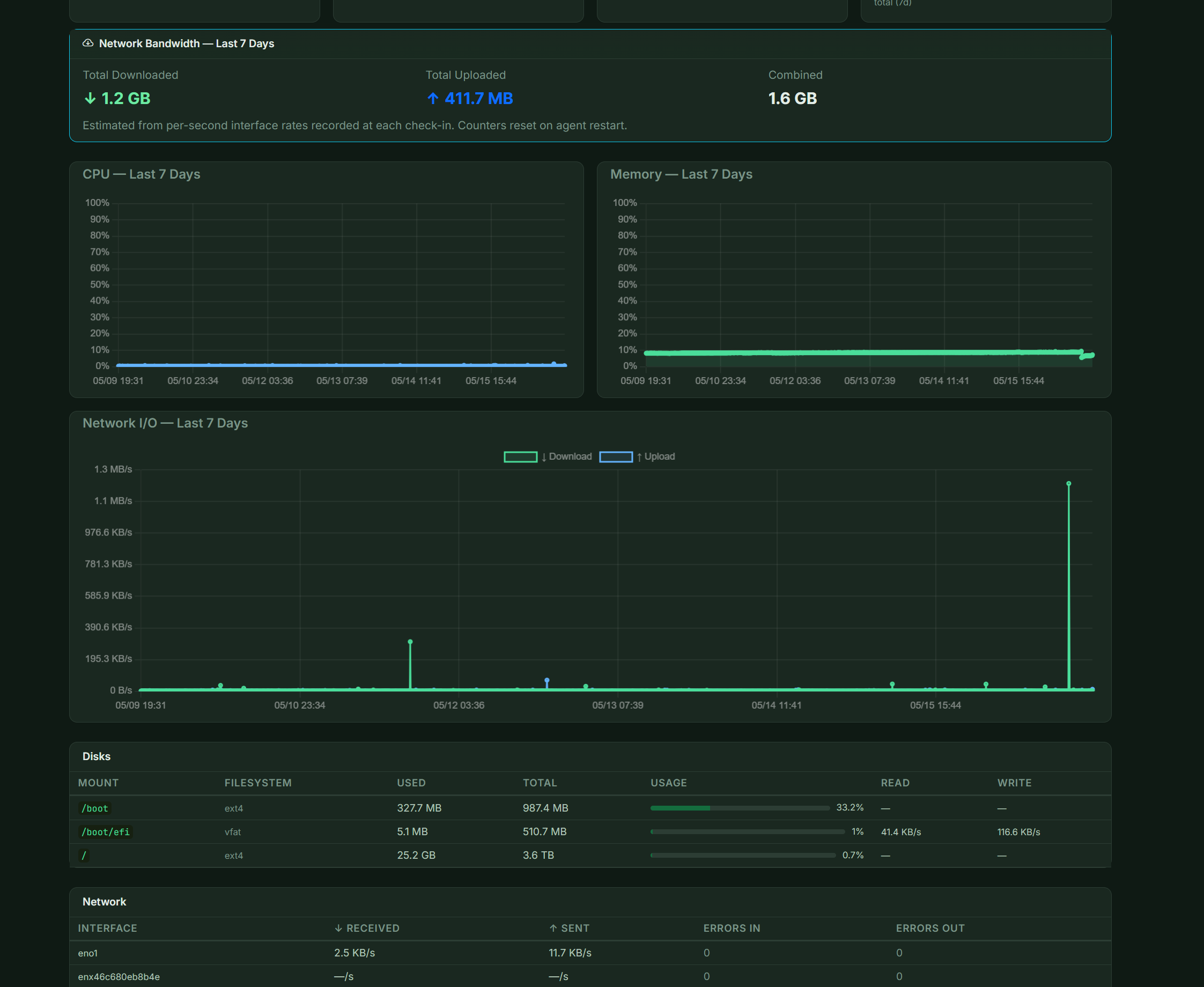This screenshot has width=1204, height=987.
Task: Select the /boot mount label
Action: tap(95, 808)
